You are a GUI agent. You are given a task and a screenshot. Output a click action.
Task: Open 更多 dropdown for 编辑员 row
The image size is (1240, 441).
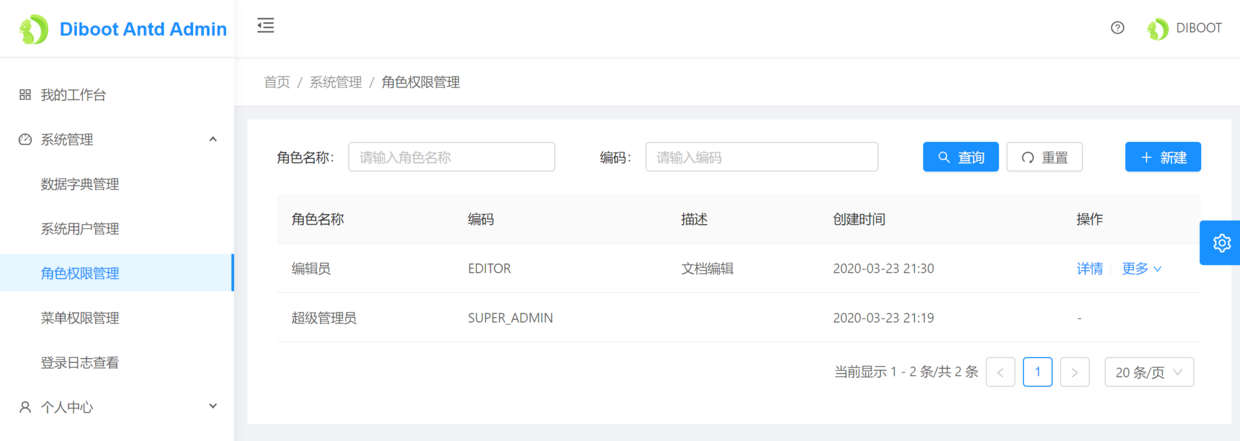[x=1142, y=268]
